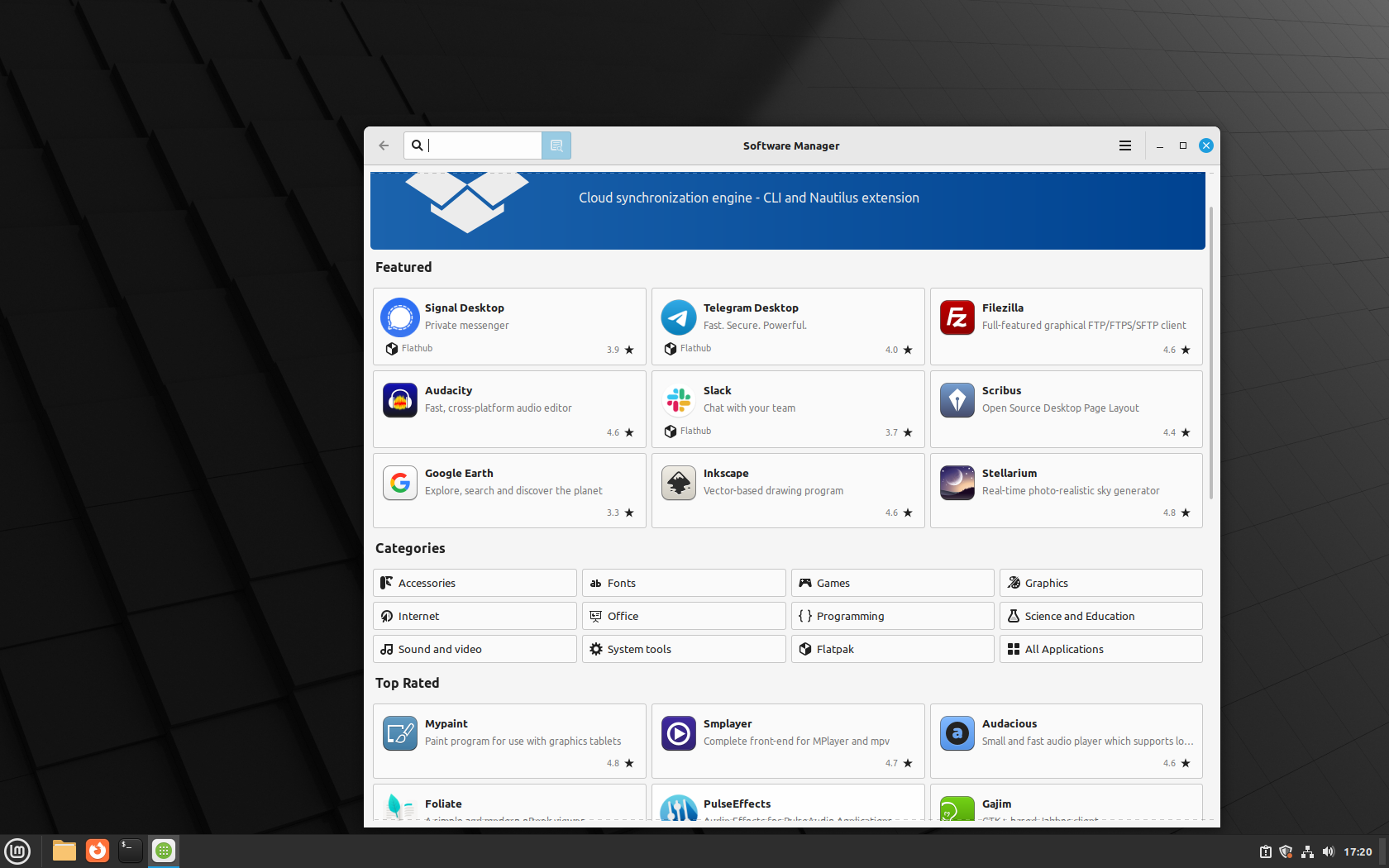Open the Flatpak category

[893, 649]
